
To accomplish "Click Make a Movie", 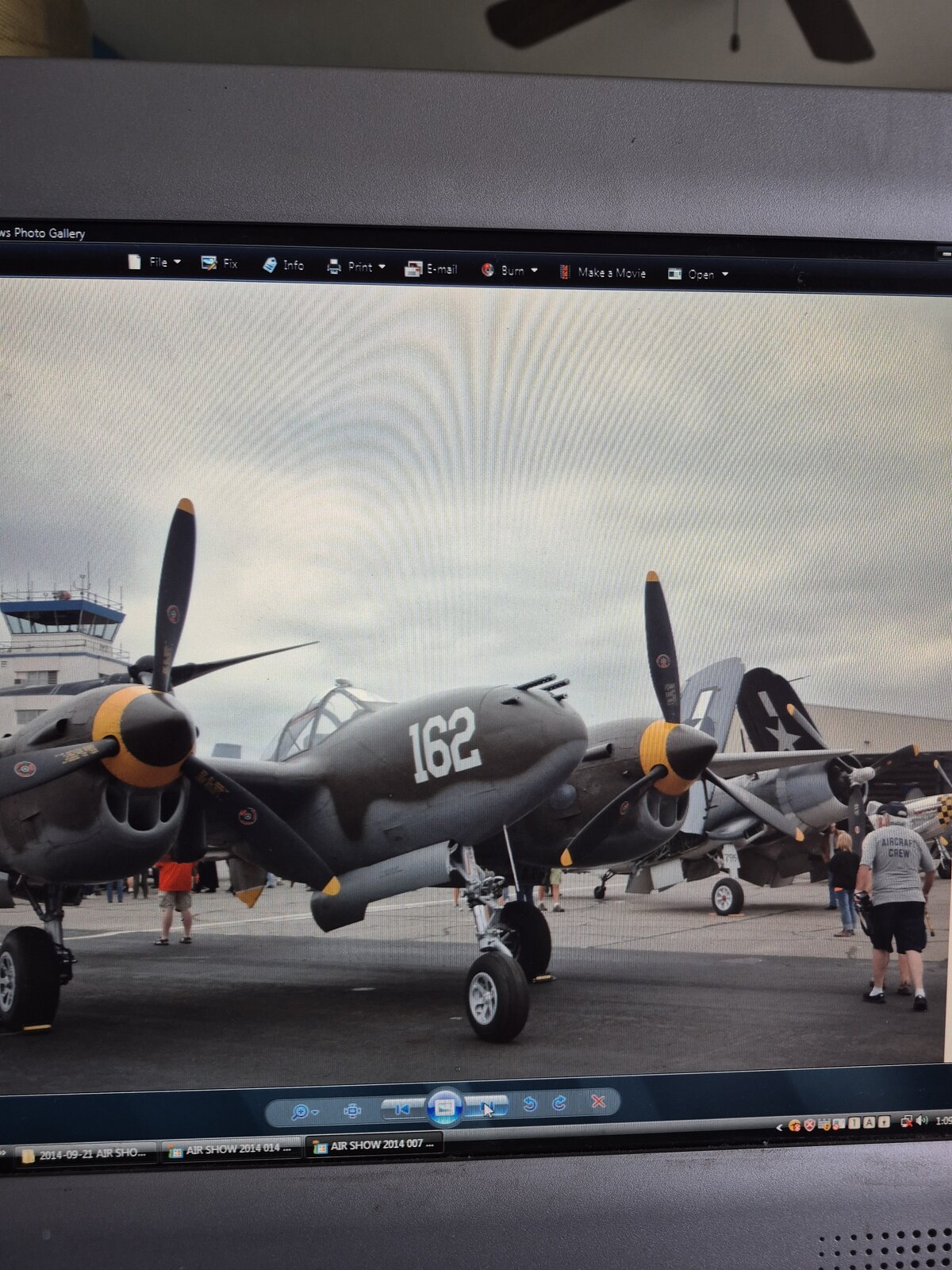I will click(602, 272).
